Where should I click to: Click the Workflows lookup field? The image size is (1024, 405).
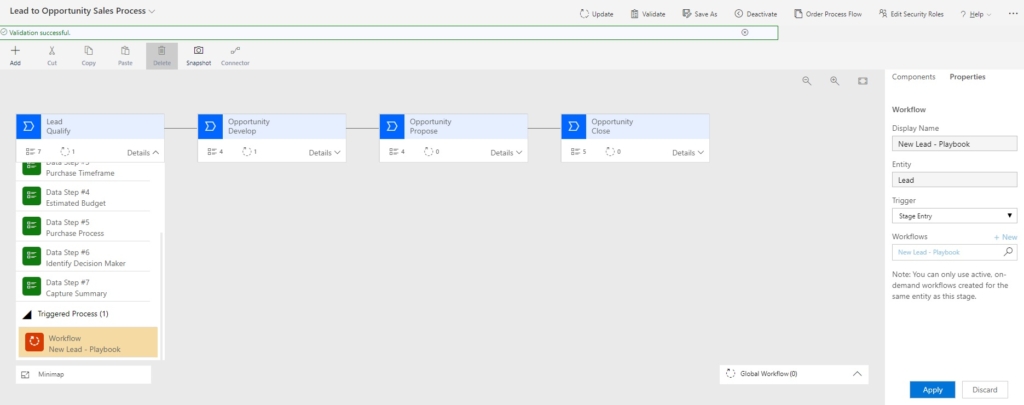pyautogui.click(x=954, y=251)
